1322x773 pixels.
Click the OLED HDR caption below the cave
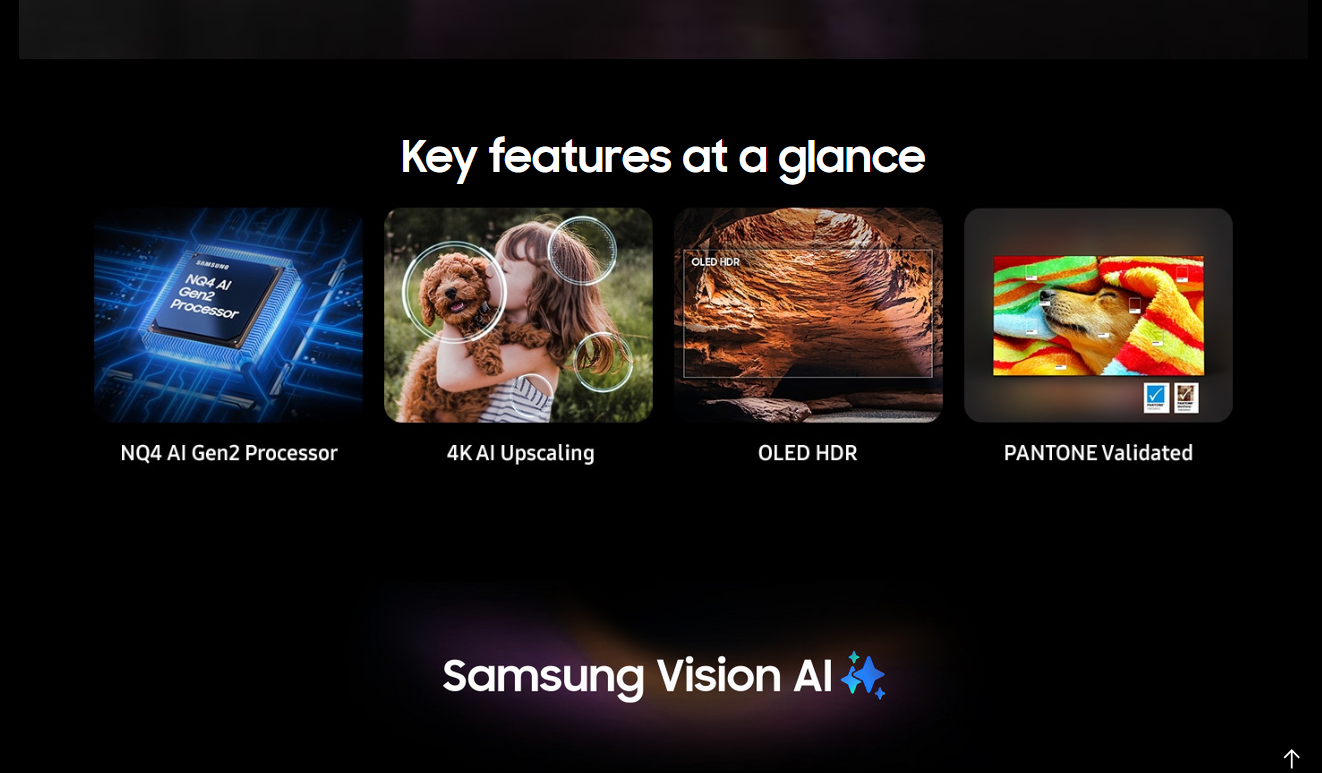pos(808,453)
